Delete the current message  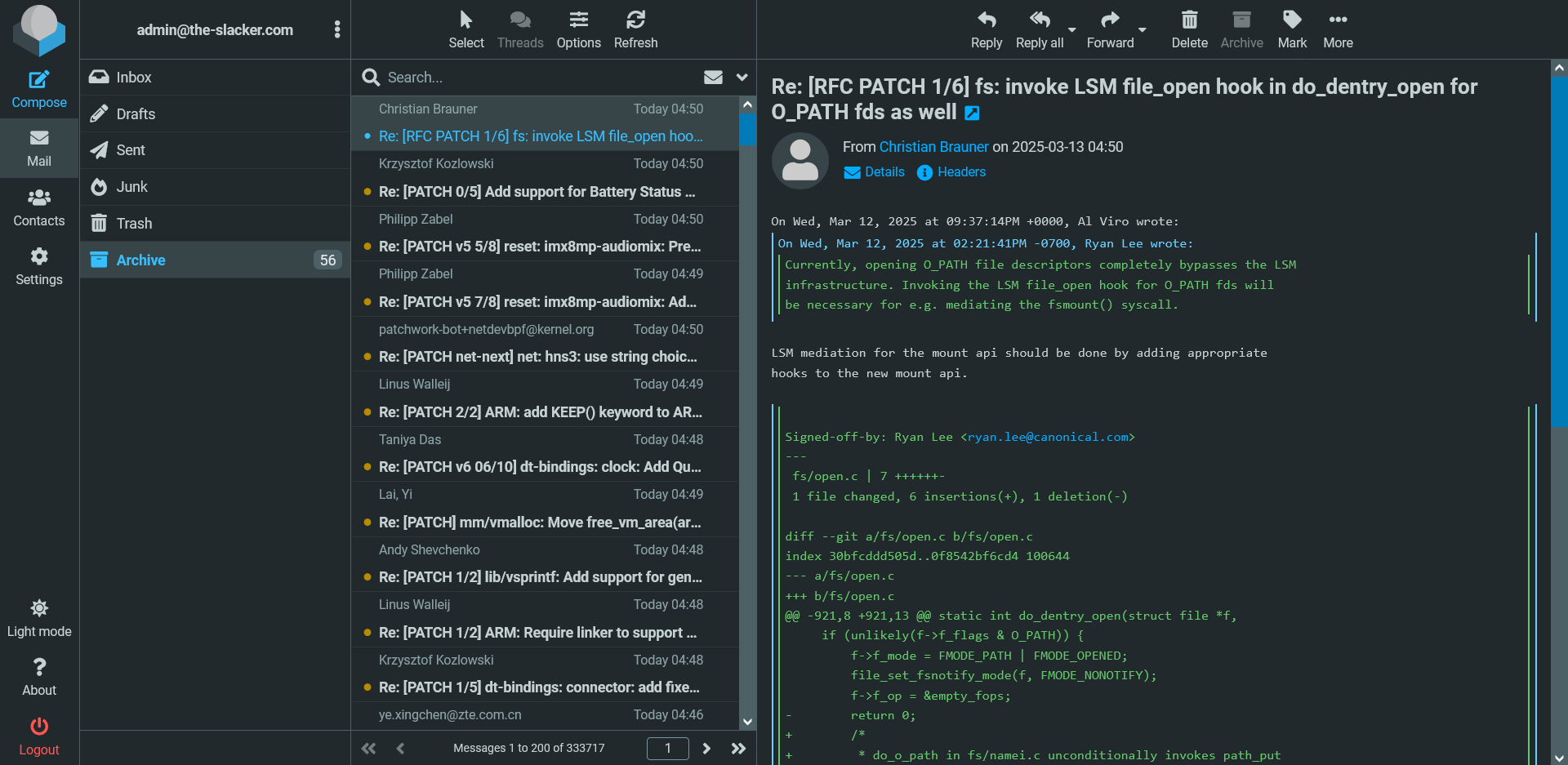(1190, 29)
